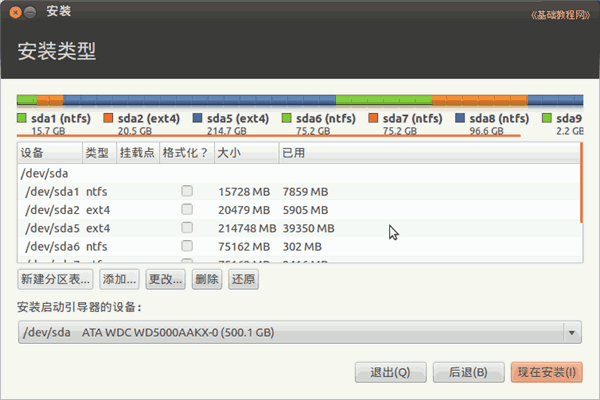Go back with the 后退(B) button
The width and height of the screenshot is (600, 400).
pos(468,372)
